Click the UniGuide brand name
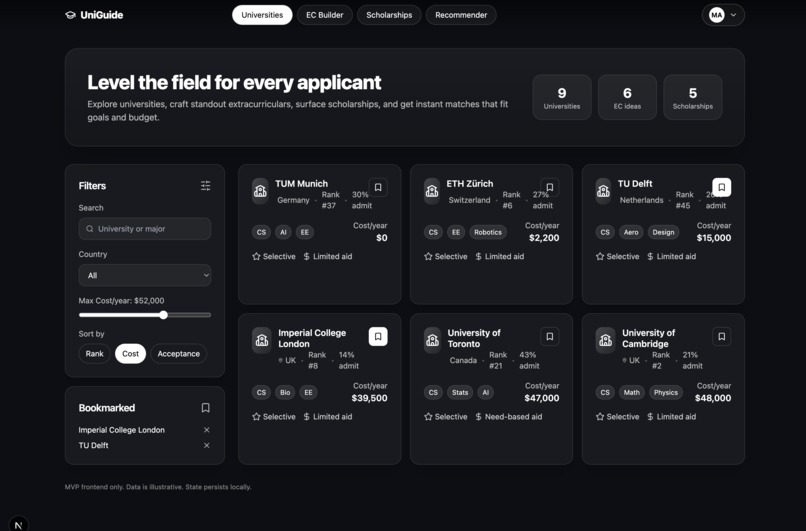The width and height of the screenshot is (806, 531). [102, 15]
